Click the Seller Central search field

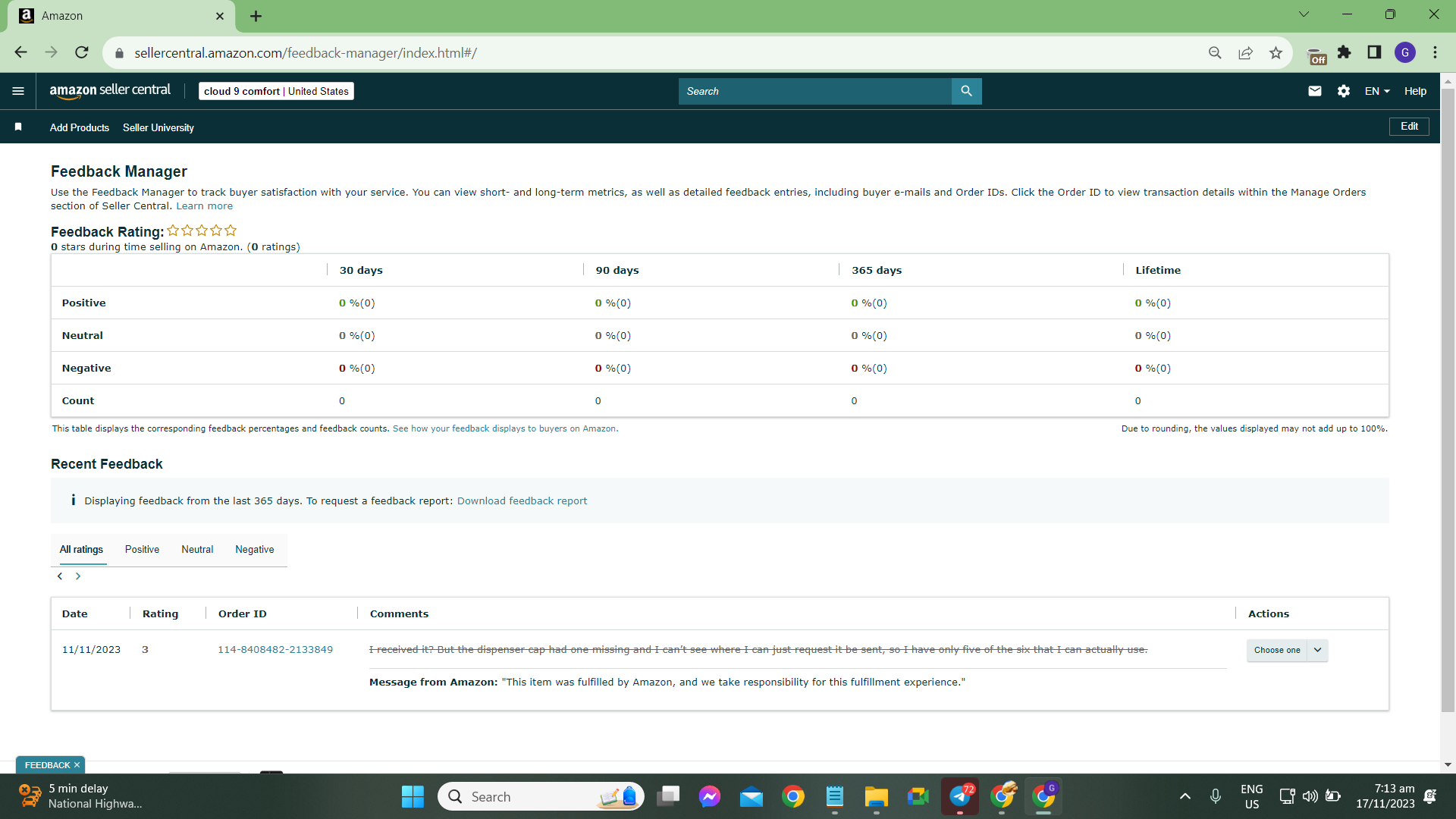point(814,91)
